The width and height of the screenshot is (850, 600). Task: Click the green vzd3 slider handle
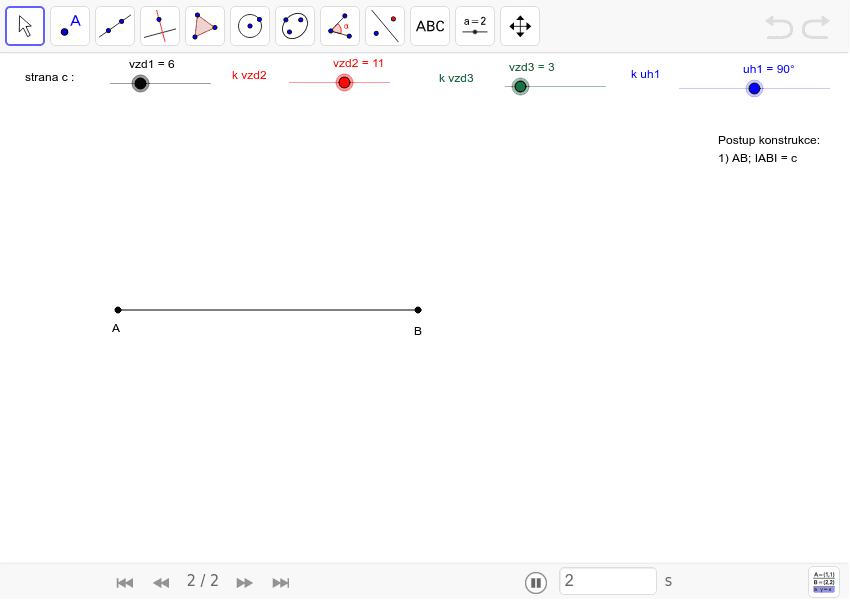[520, 86]
